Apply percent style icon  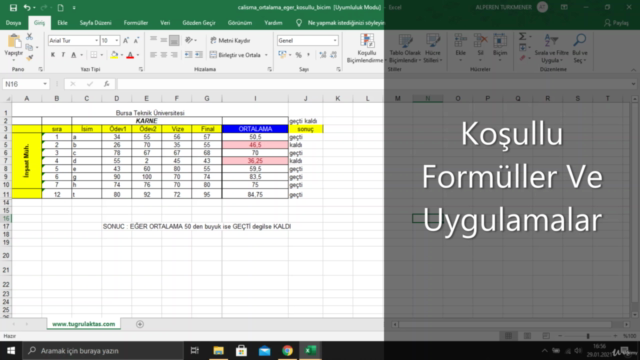[x=298, y=55]
